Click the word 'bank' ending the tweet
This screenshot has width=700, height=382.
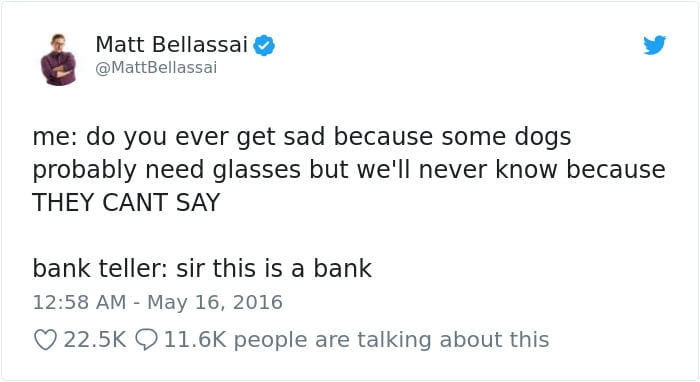coord(342,268)
